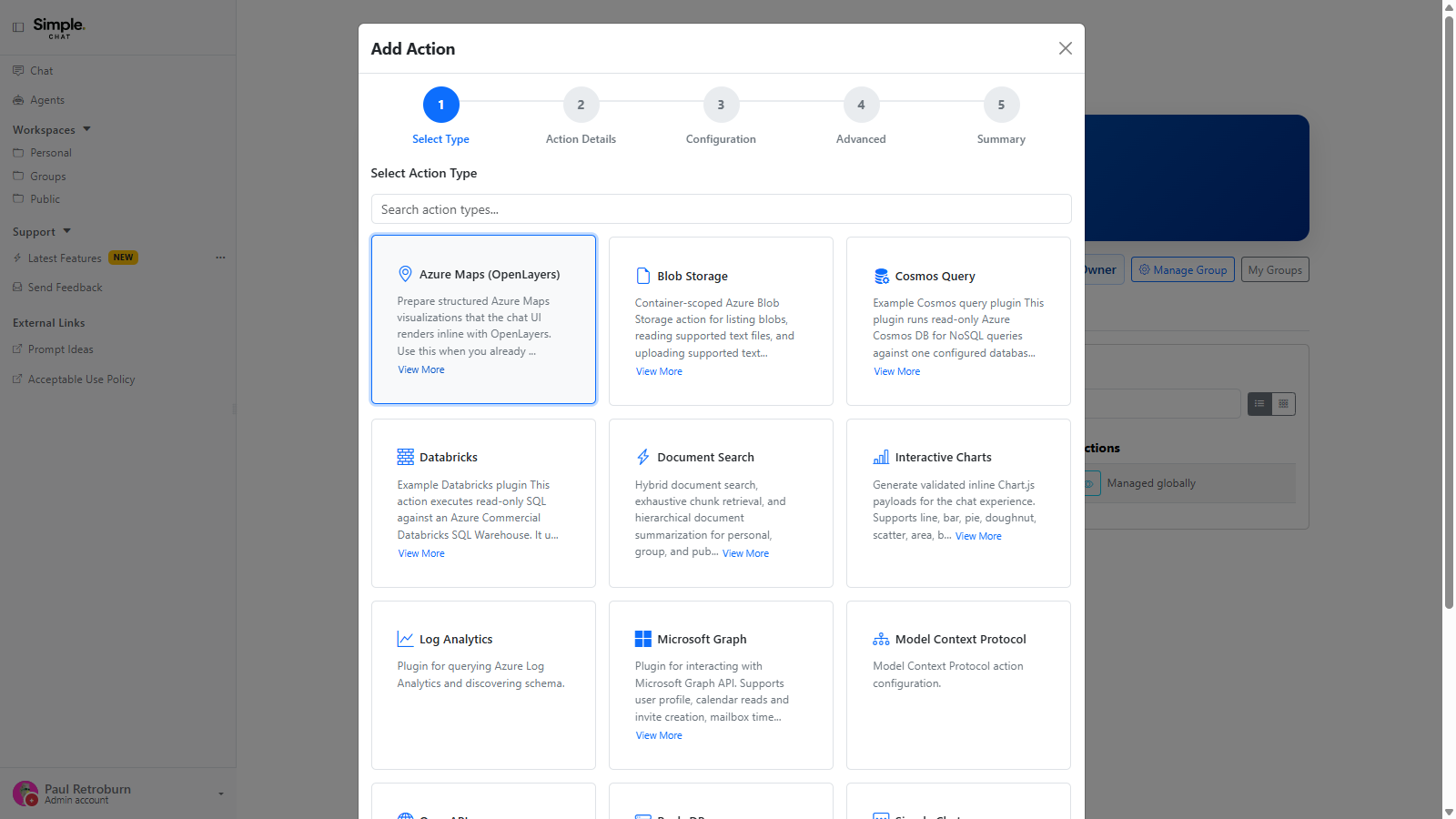Image resolution: width=1456 pixels, height=819 pixels.
Task: Open View More on Document Search card
Action: [745, 553]
